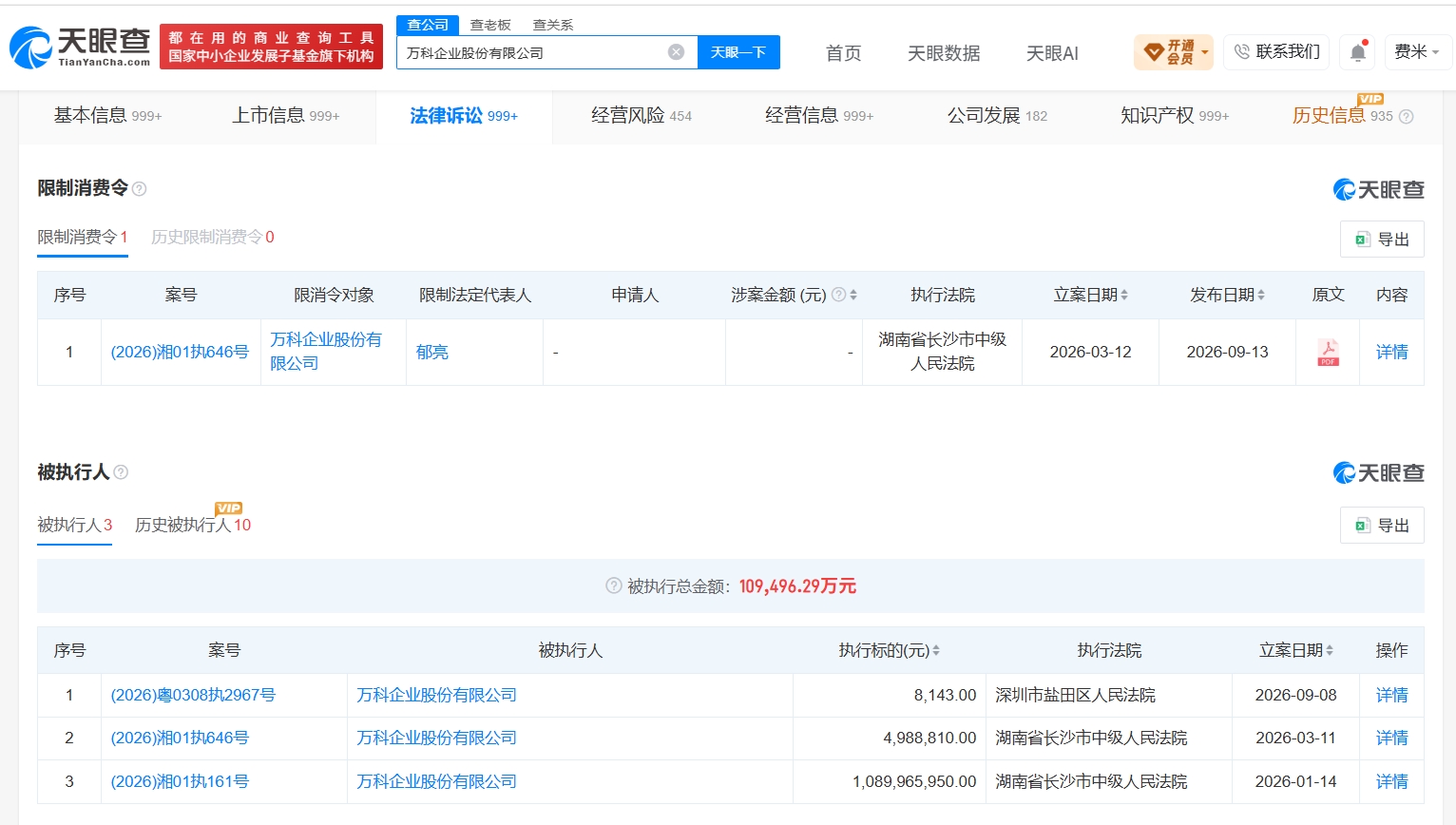Select the 法律诉讼 tab
1456x825 pixels.
(464, 116)
